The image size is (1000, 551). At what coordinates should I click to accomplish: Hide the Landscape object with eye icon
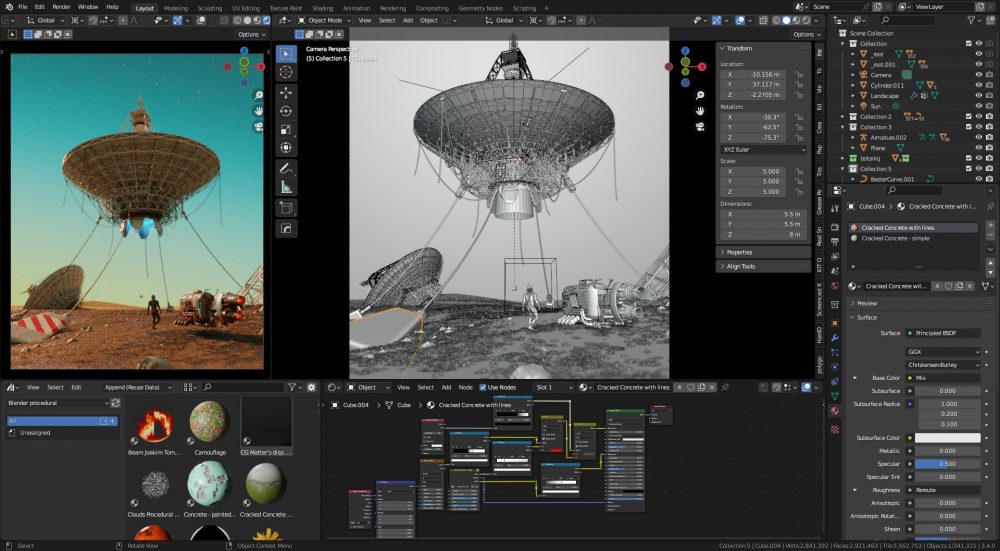tap(979, 96)
